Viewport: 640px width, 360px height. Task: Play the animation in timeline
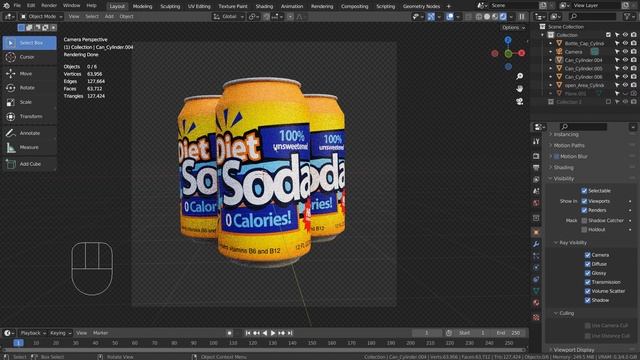pyautogui.click(x=273, y=333)
